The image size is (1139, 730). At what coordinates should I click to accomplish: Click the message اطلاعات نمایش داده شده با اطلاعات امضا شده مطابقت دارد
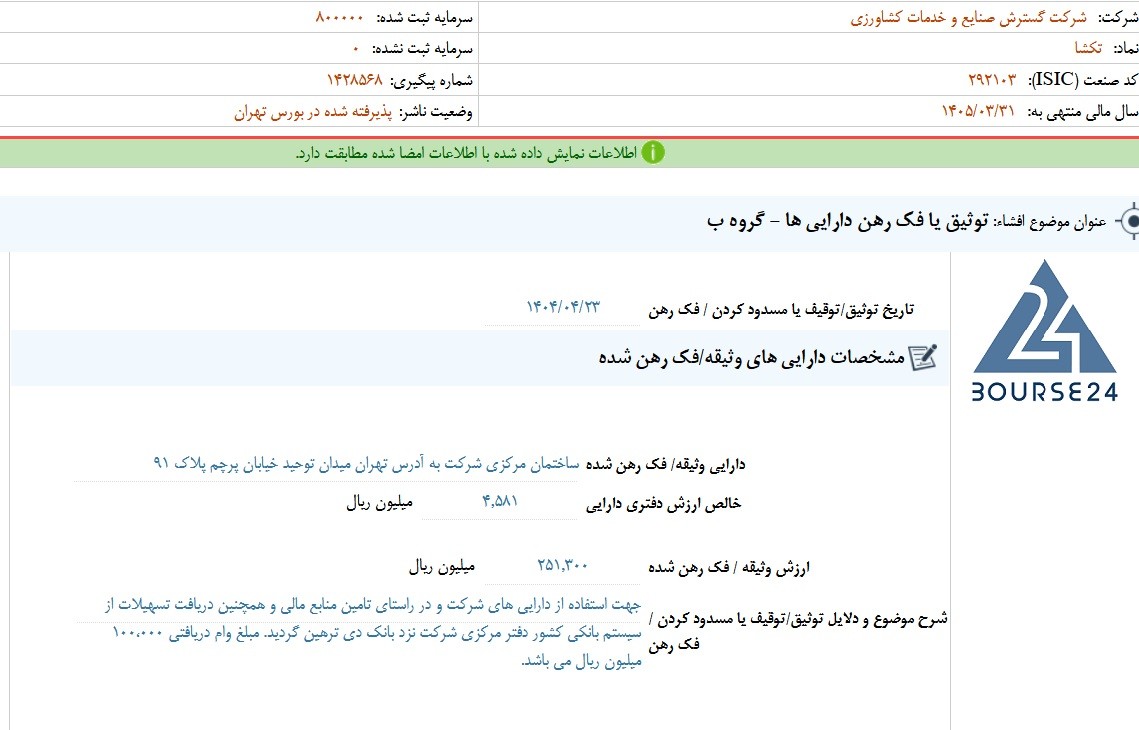[x=466, y=153]
